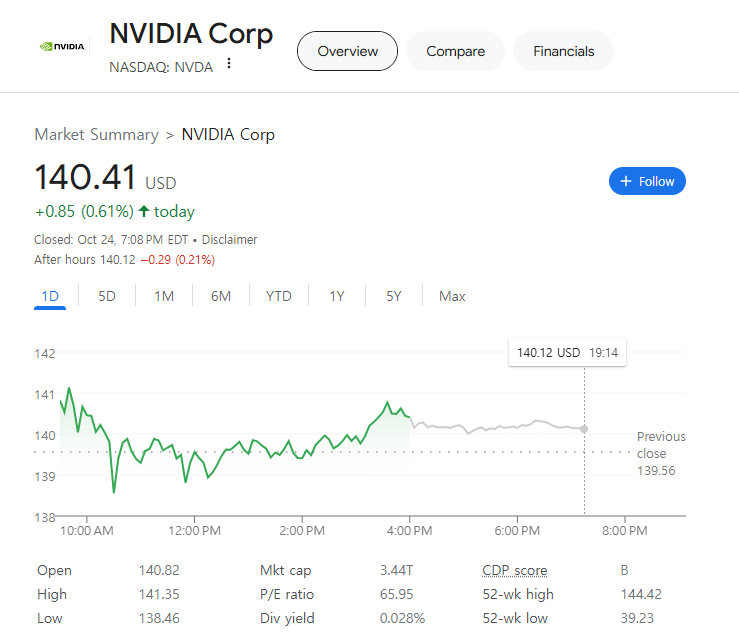Open the Compare tab
The width and height of the screenshot is (739, 638).
tap(455, 51)
